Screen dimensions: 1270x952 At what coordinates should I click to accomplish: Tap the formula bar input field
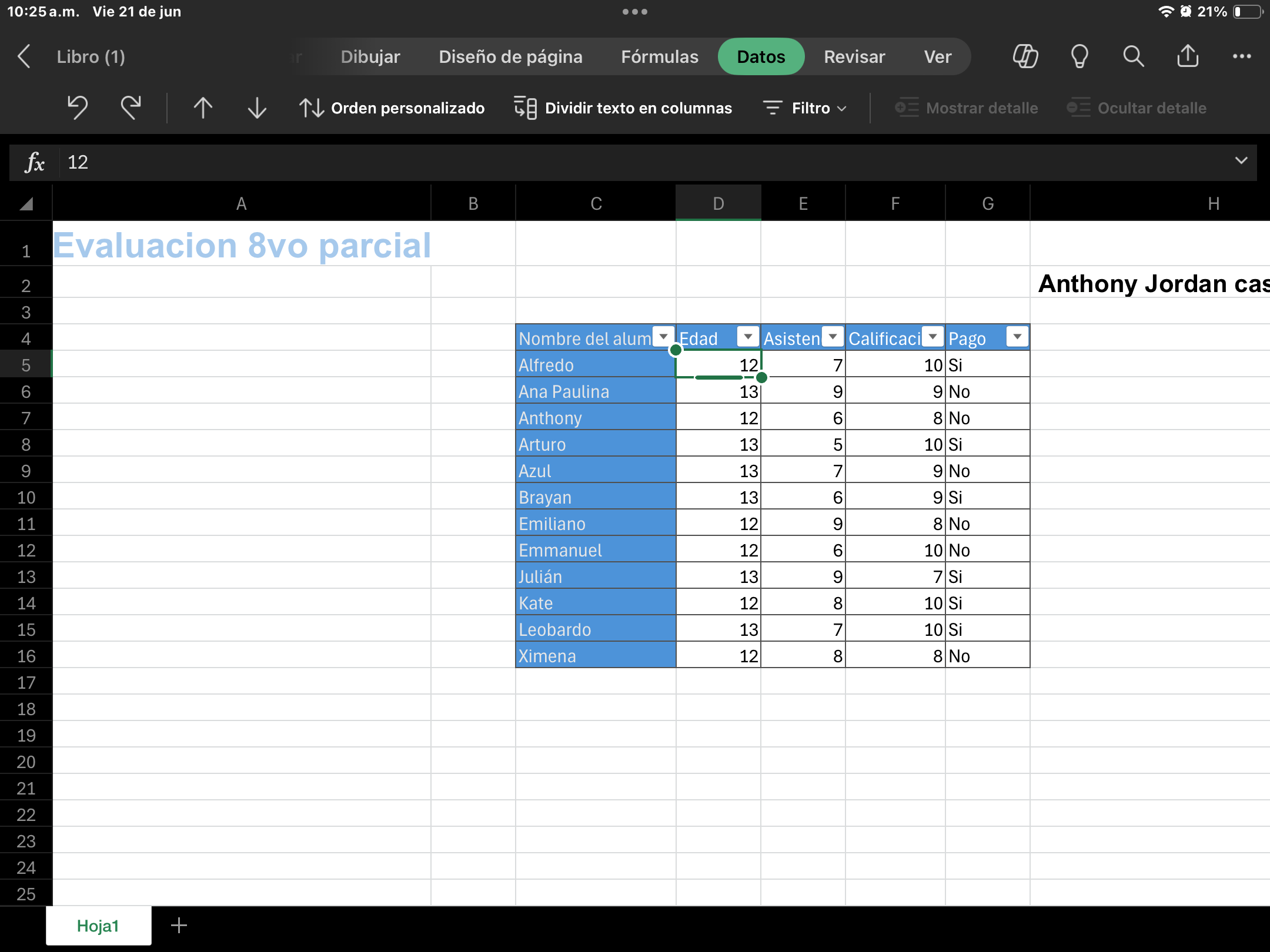point(588,162)
